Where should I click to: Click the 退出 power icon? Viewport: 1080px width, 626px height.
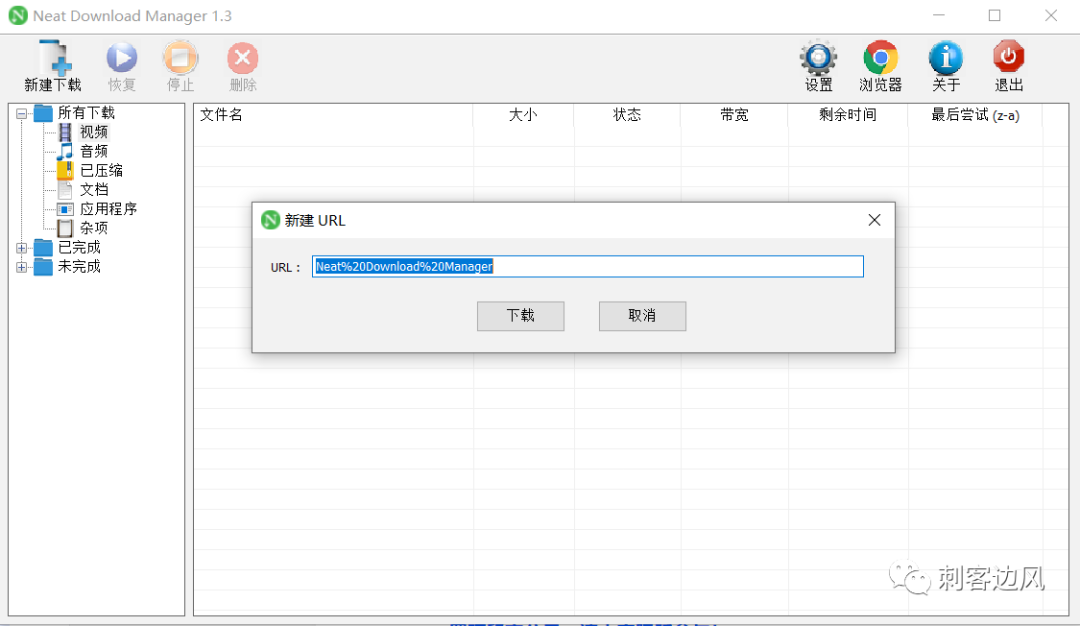click(1008, 56)
